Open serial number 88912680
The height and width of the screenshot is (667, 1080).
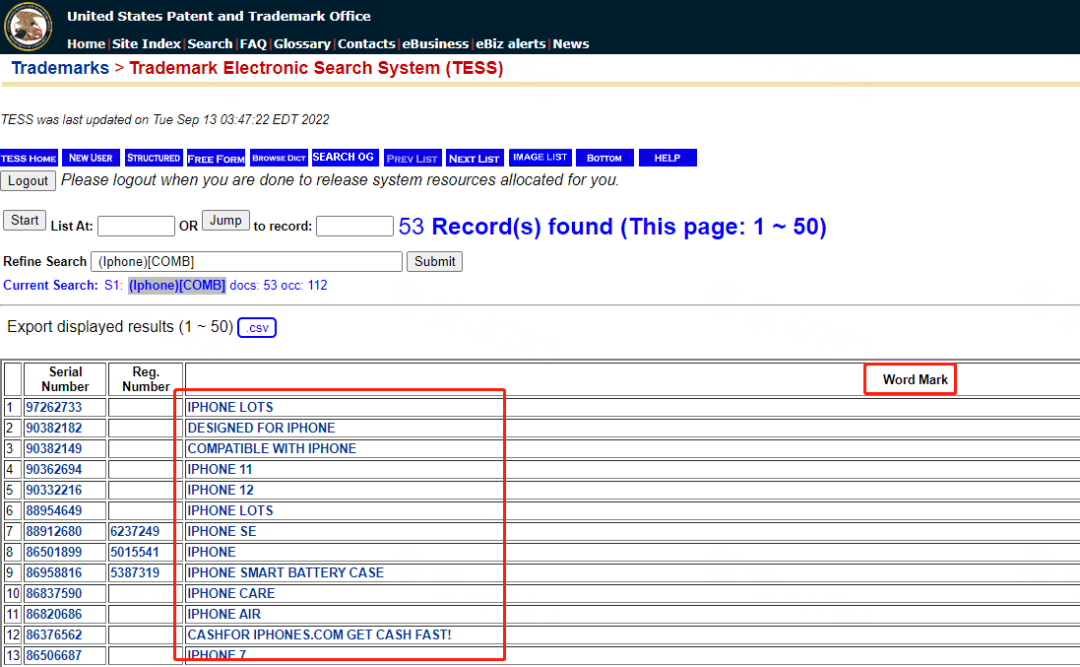[x=54, y=531]
